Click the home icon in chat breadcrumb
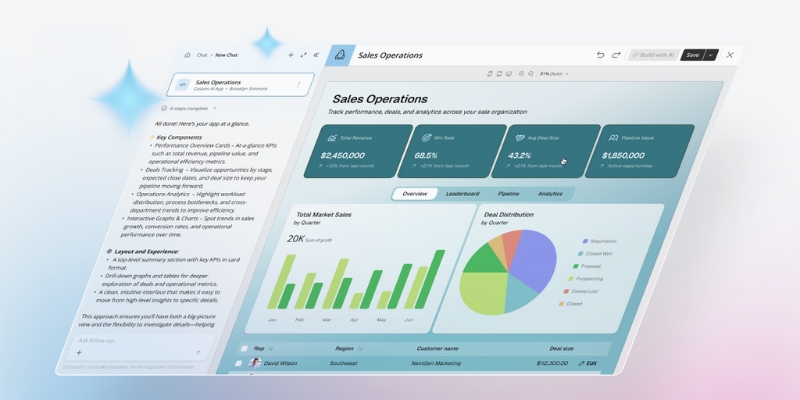Viewport: 800px width, 400px height. tap(187, 55)
